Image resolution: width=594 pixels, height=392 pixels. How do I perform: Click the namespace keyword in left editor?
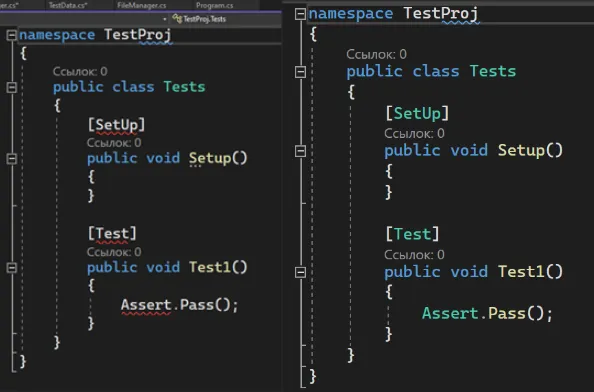point(57,35)
